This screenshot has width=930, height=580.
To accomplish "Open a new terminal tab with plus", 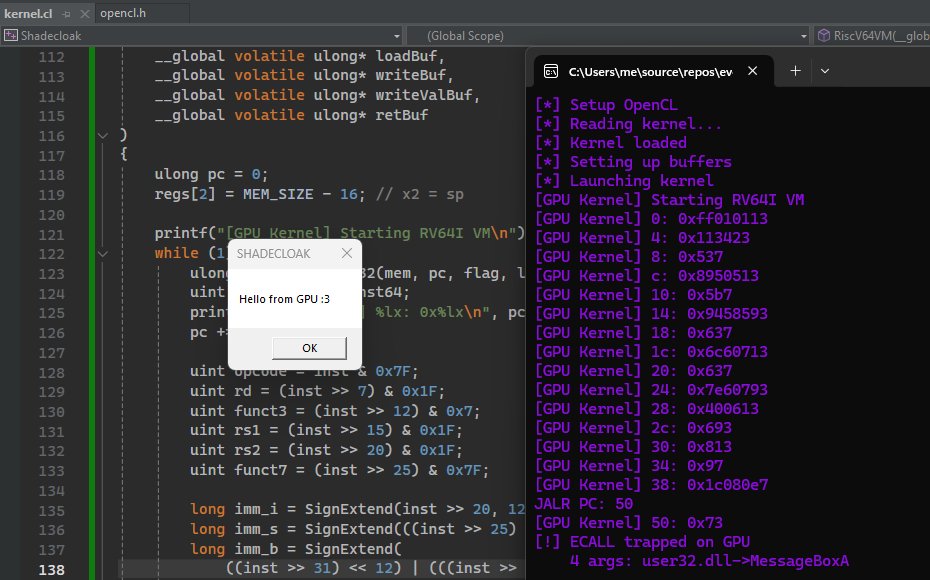I will 795,71.
